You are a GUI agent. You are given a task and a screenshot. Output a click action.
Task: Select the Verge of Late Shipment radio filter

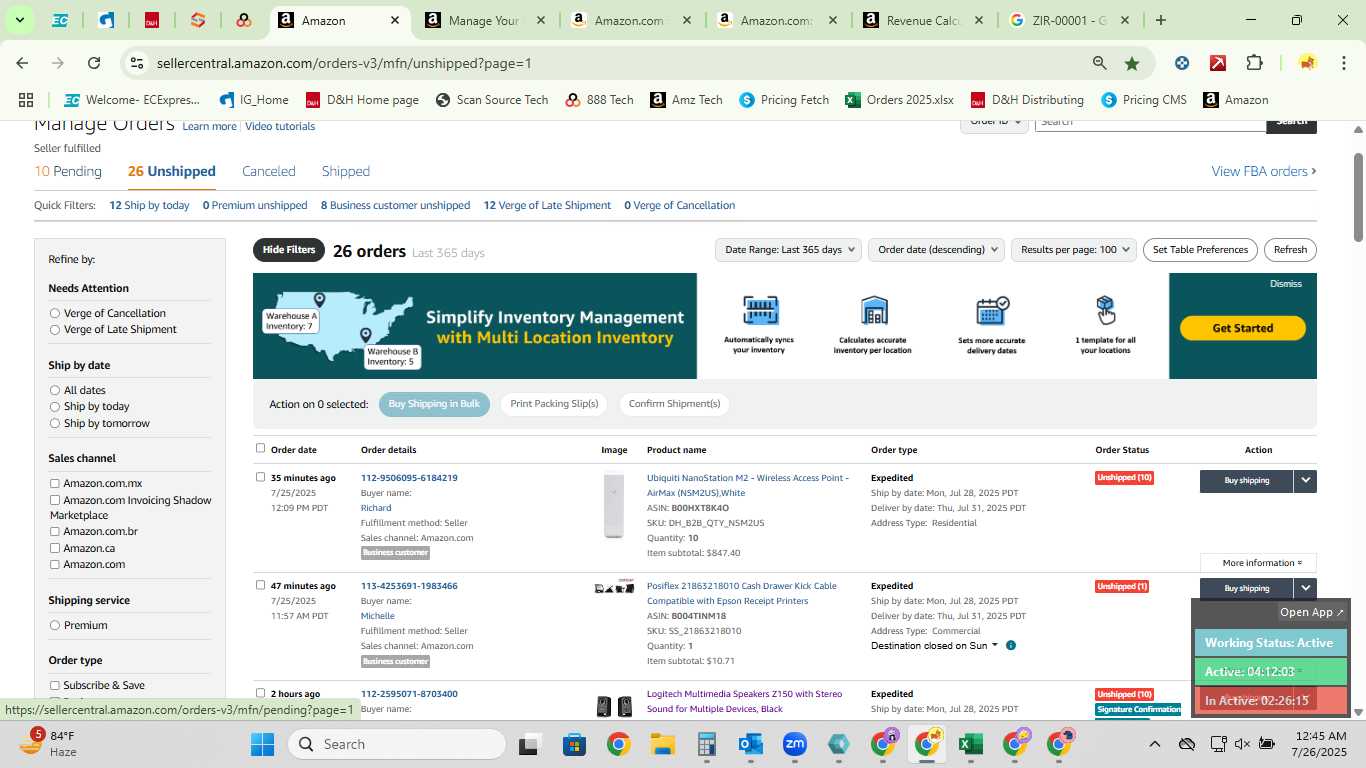click(x=55, y=329)
